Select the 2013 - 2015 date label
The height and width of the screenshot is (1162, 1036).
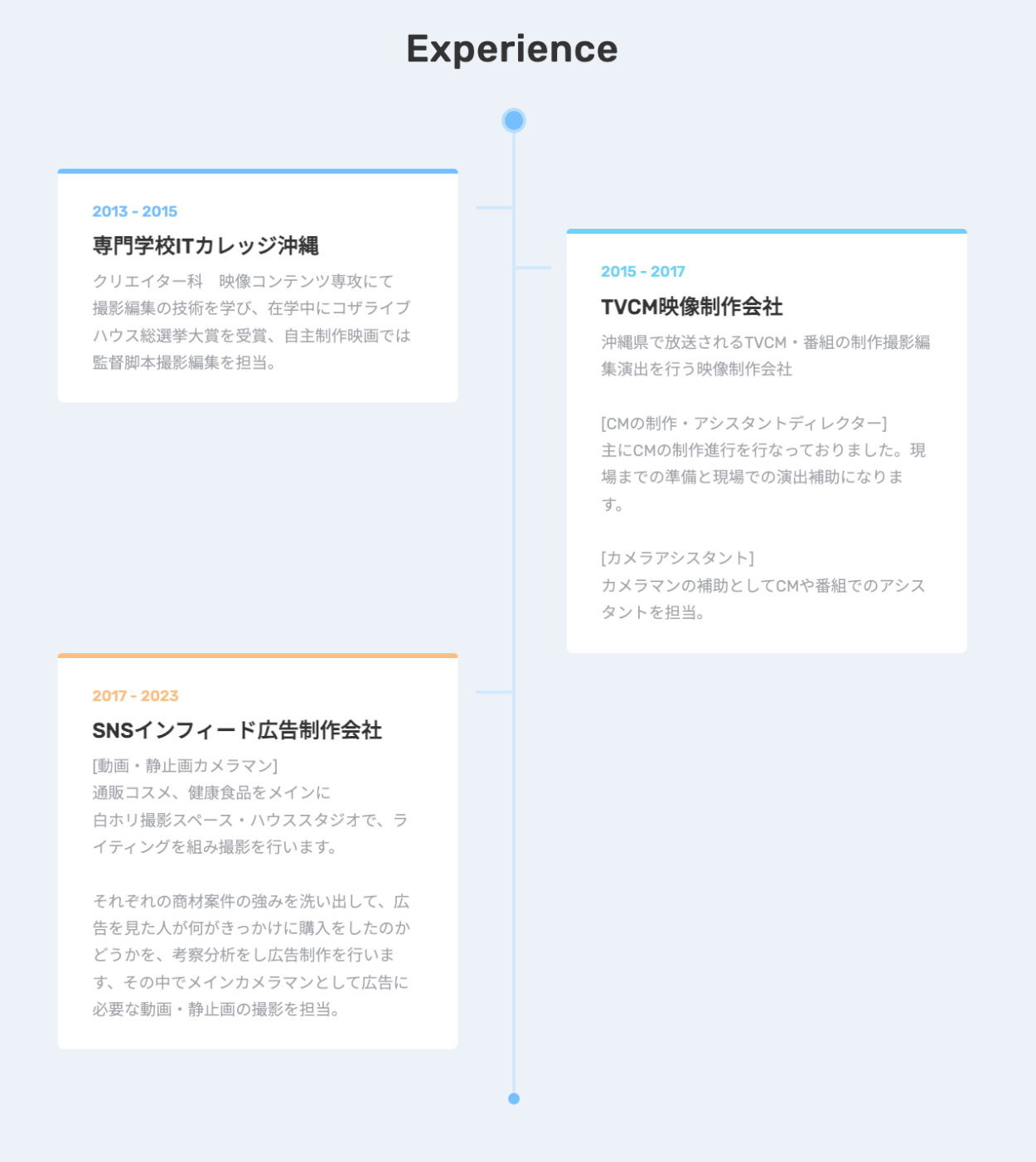(135, 211)
